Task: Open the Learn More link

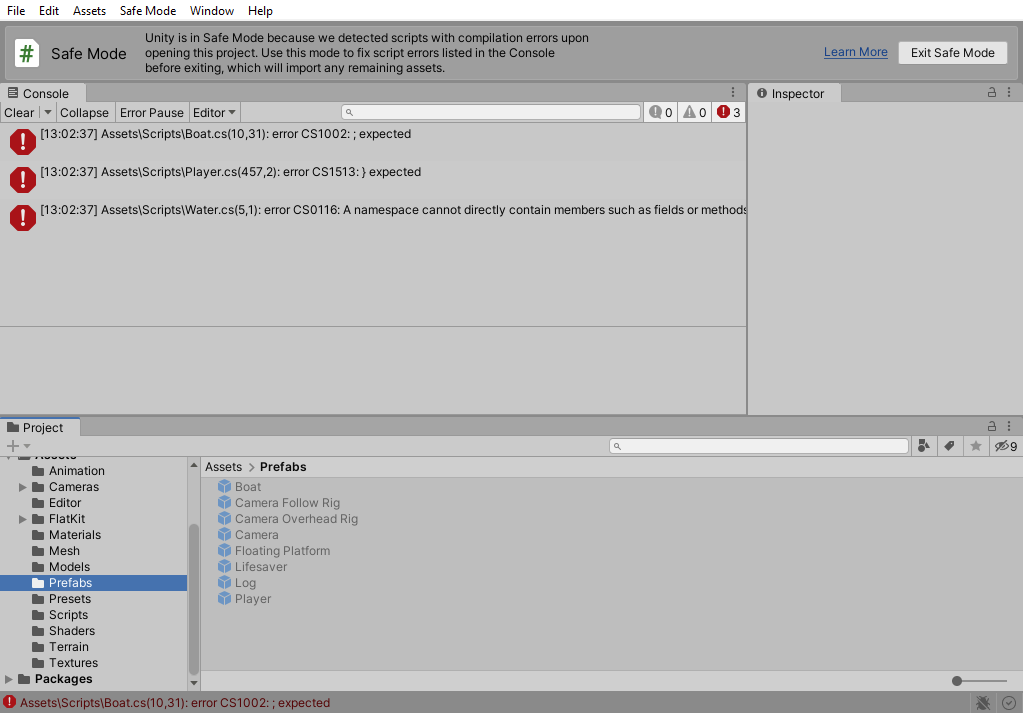Action: (x=855, y=52)
